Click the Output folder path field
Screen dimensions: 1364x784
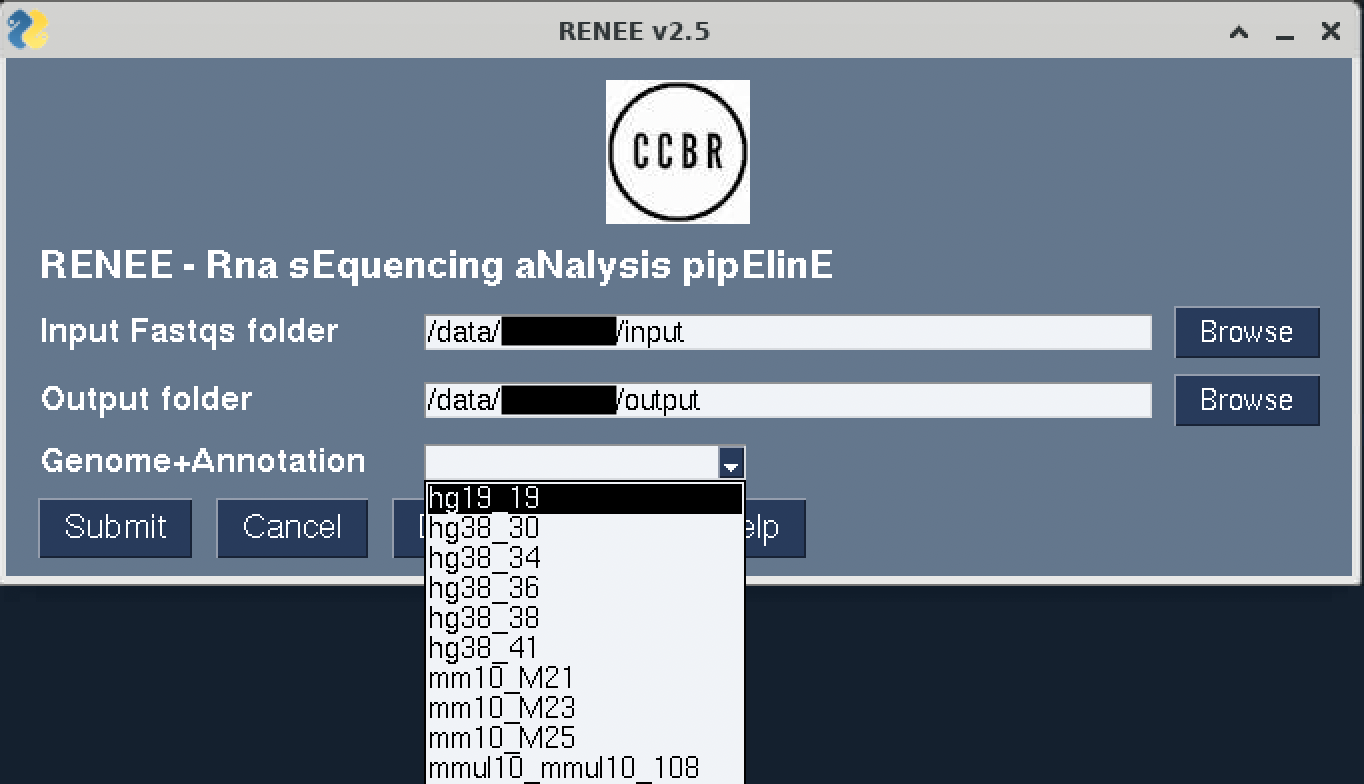(788, 401)
